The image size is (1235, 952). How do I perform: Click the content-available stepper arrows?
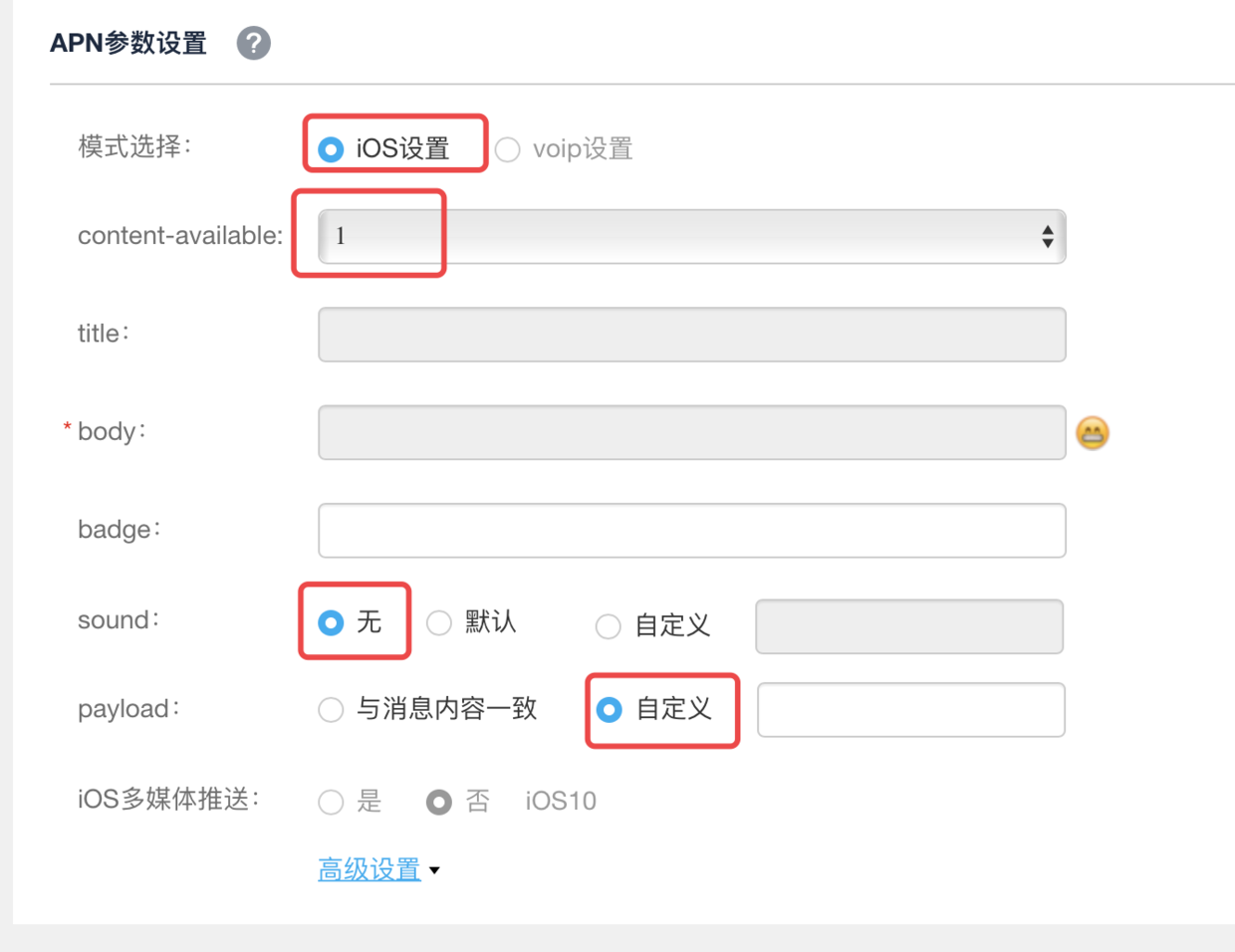click(x=1048, y=236)
